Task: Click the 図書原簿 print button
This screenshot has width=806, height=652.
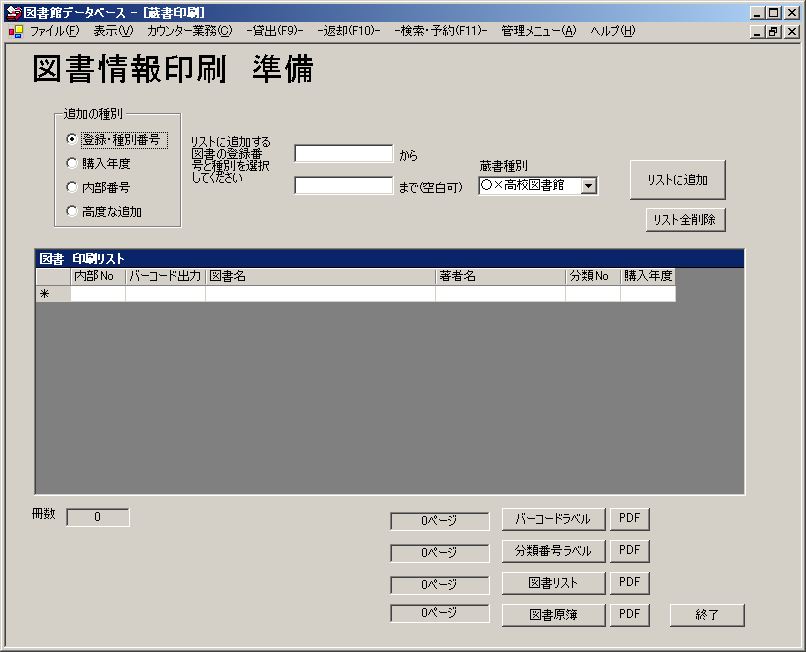Action: point(554,615)
